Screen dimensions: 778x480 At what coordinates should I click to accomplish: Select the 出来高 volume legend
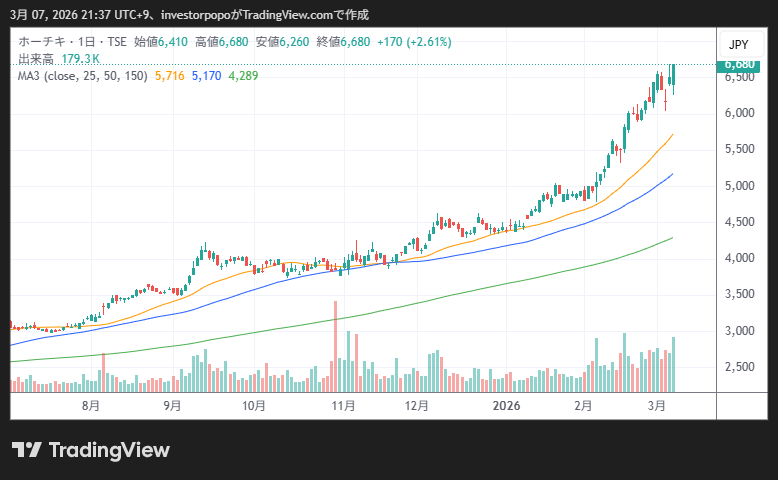(x=35, y=59)
